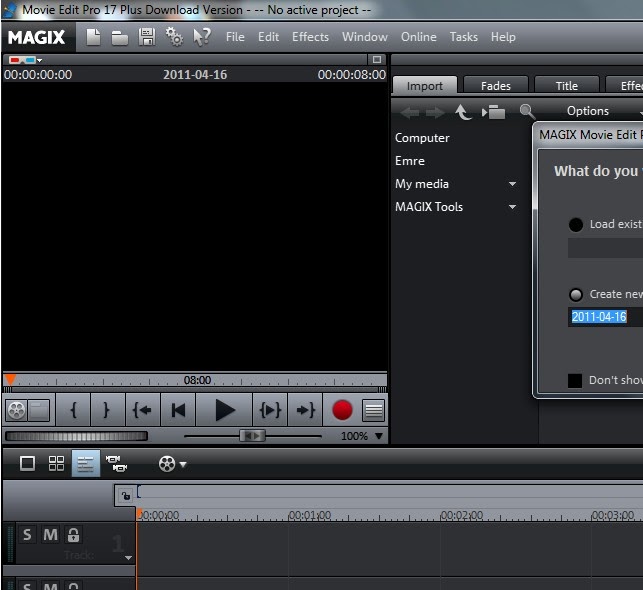This screenshot has height=590, width=643.
Task: Click the MAGIX Tools entry
Action: (429, 207)
